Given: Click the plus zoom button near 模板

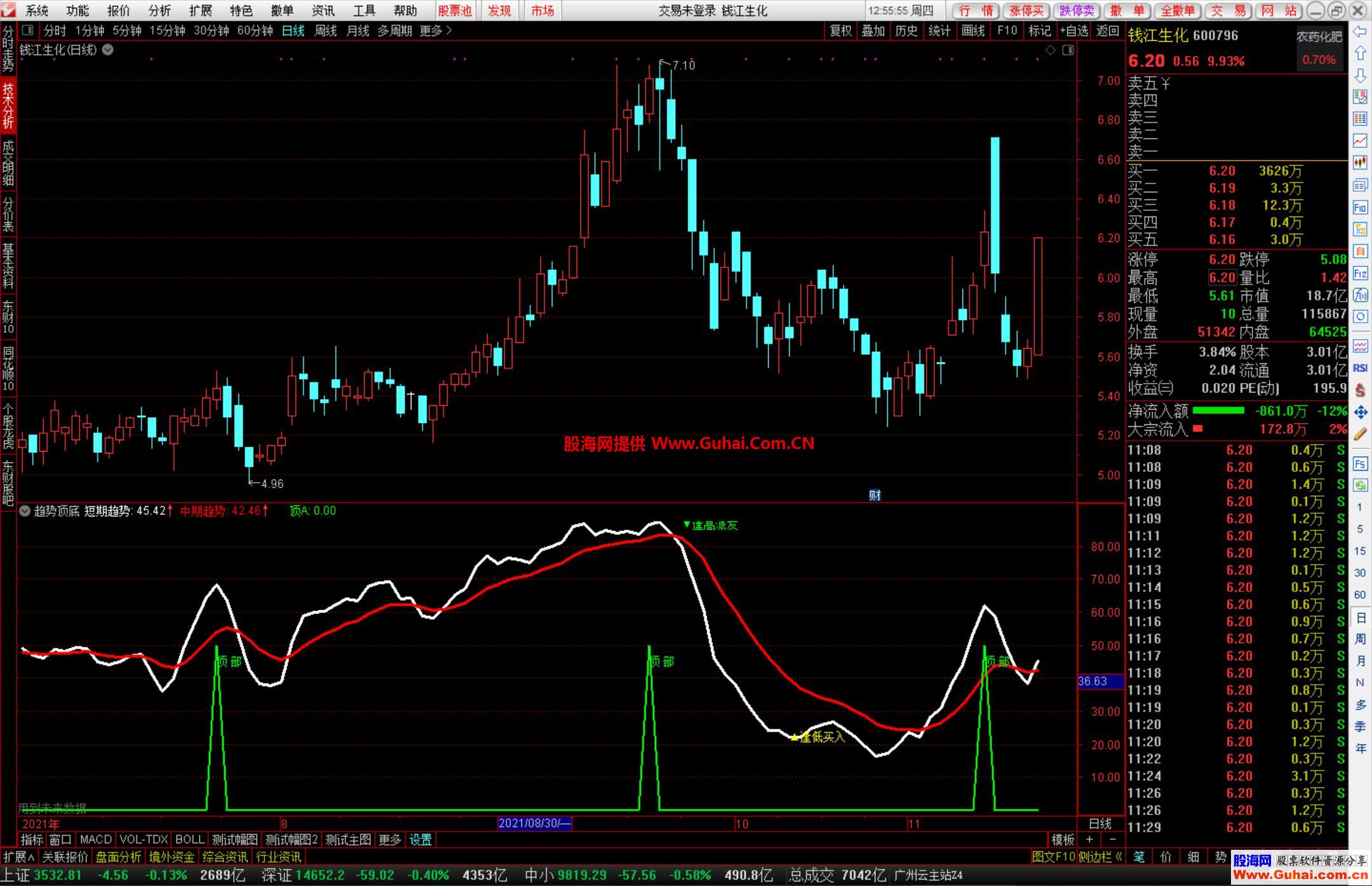Looking at the screenshot, I should (x=1089, y=840).
